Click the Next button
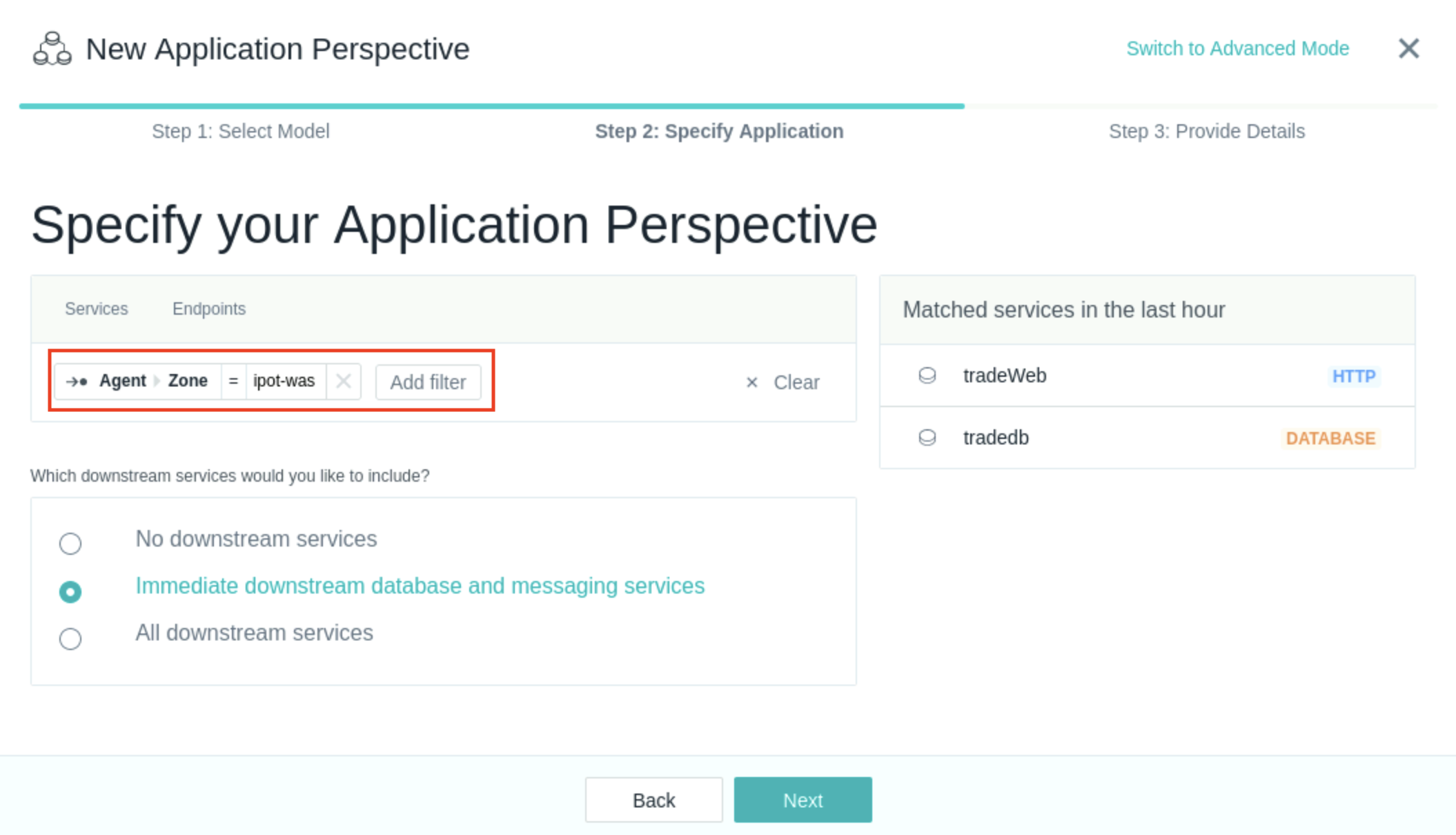This screenshot has height=835, width=1456. coord(804,800)
